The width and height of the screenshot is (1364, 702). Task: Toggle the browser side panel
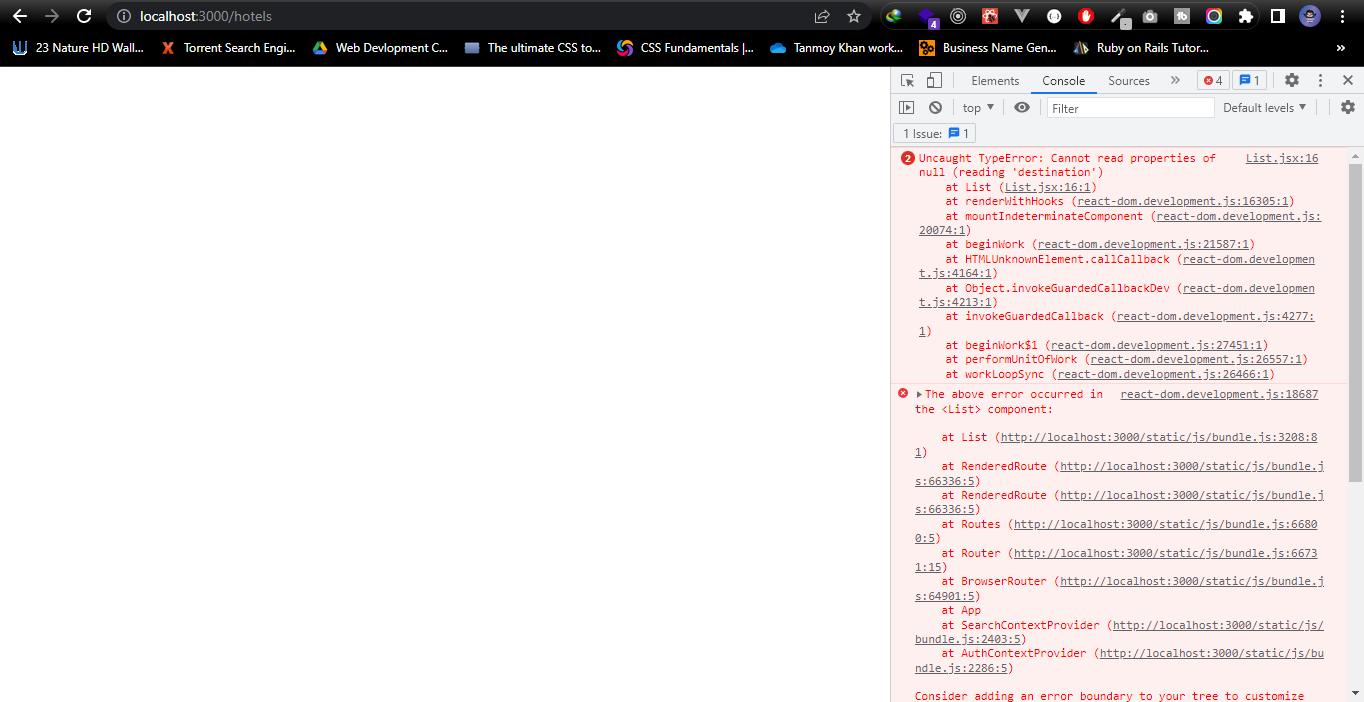[1278, 16]
